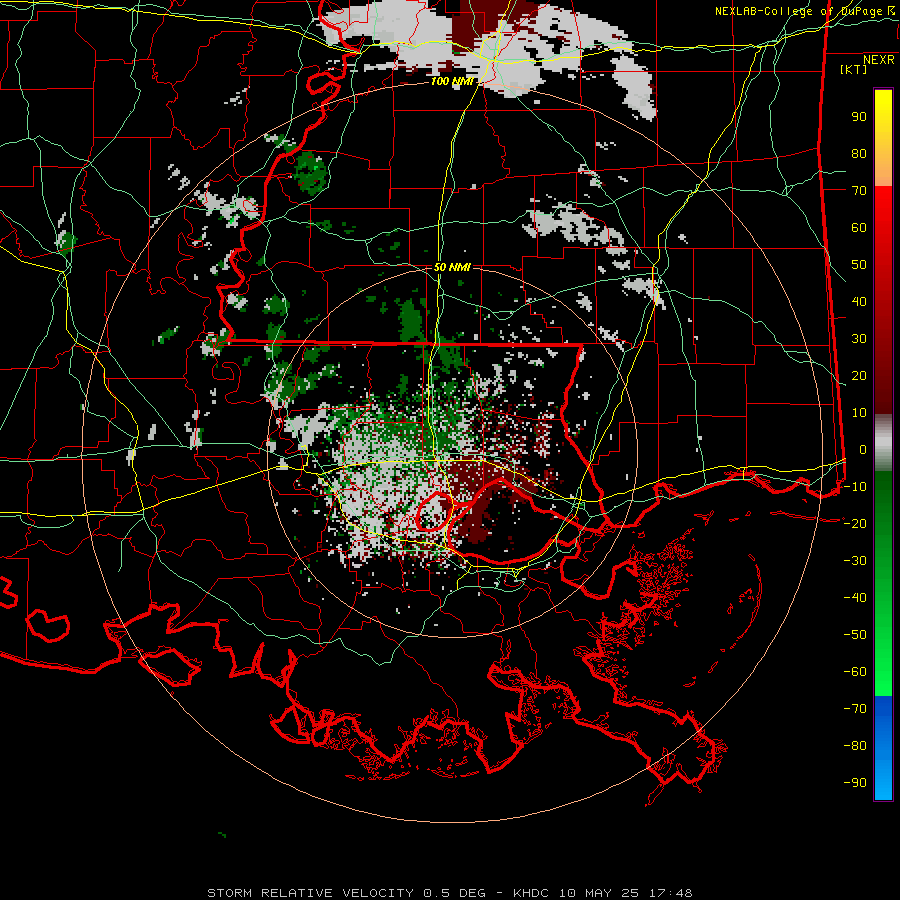
Task: Select the 50 NMI range ring label
Action: click(452, 267)
